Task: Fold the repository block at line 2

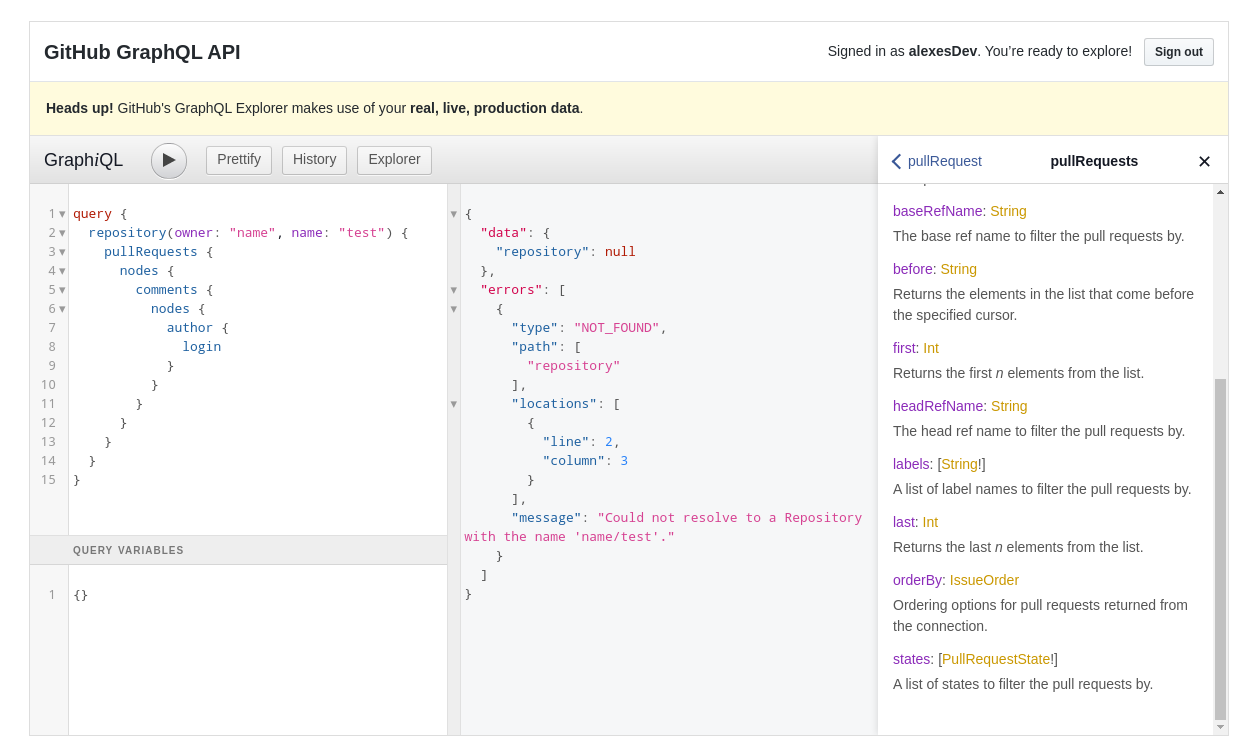Action: (62, 233)
